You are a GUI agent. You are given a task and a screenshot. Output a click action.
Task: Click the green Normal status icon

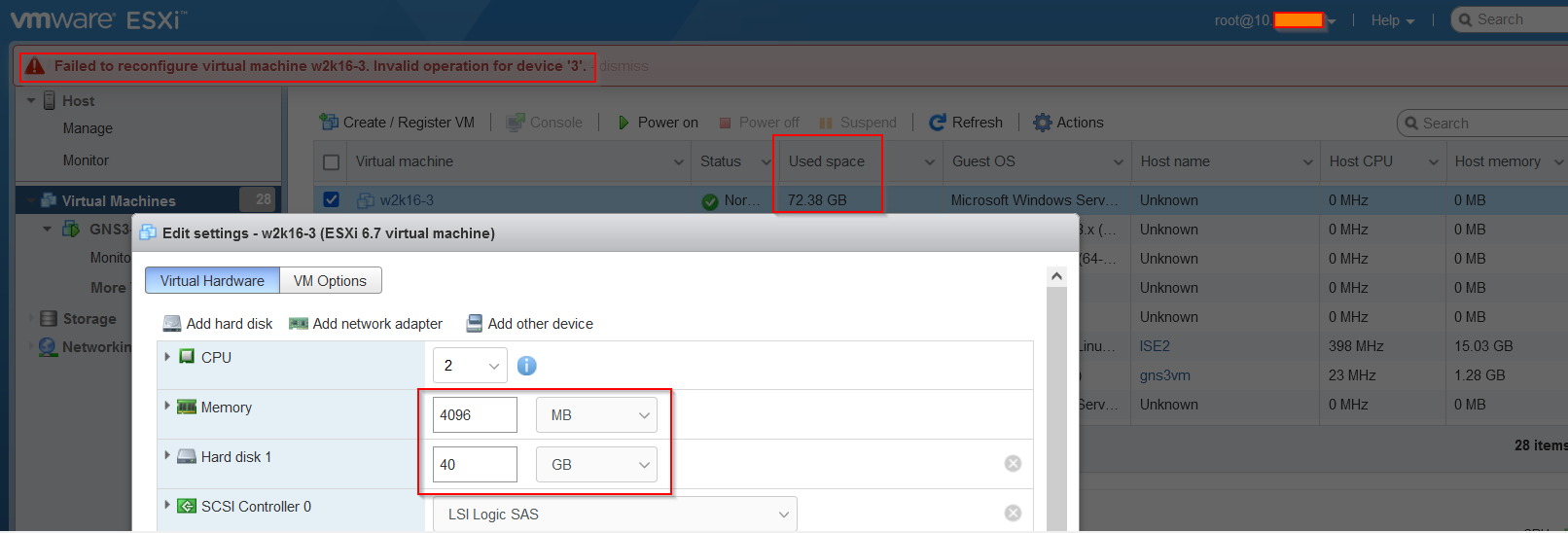click(710, 201)
